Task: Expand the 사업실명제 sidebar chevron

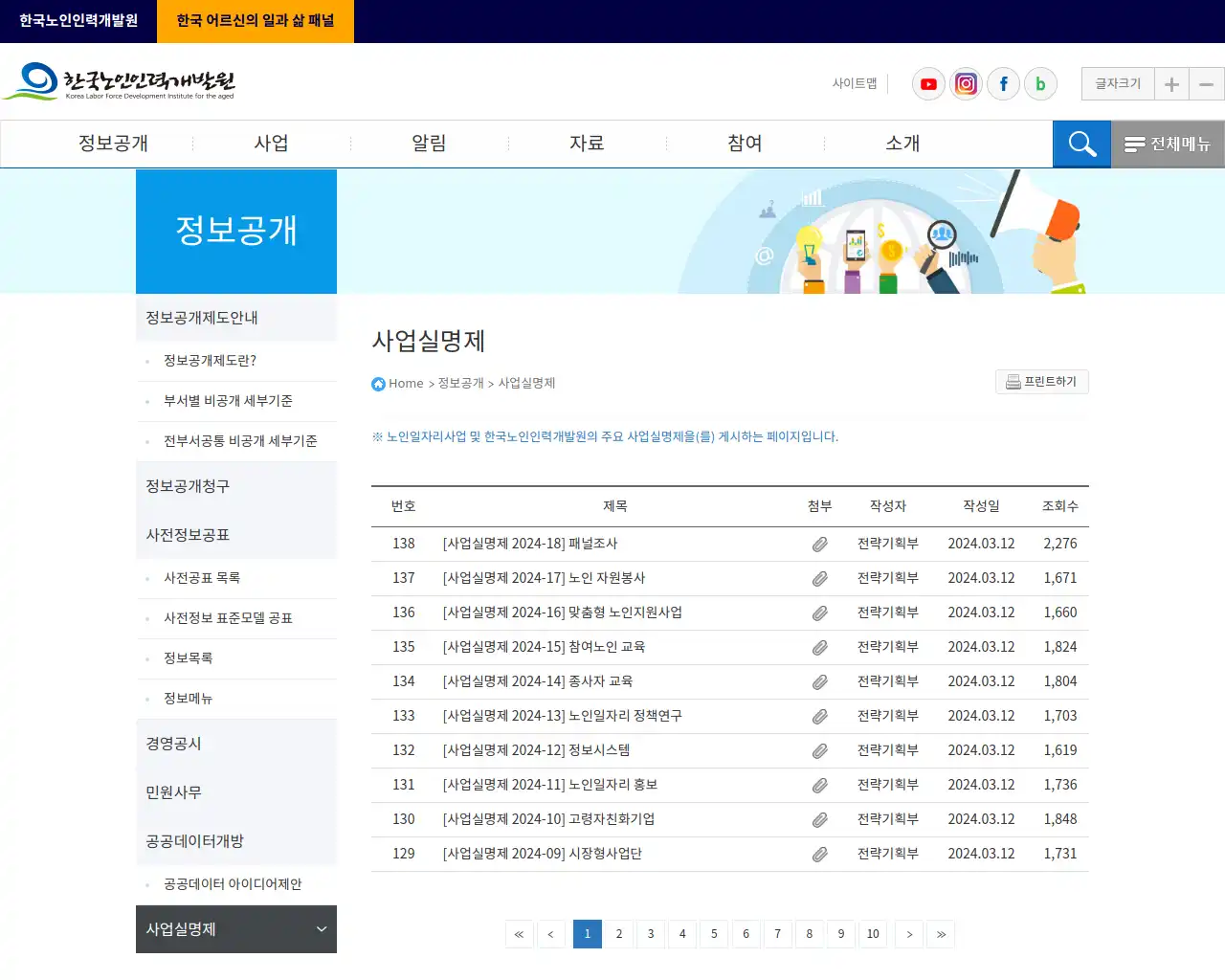Action: coord(322,929)
